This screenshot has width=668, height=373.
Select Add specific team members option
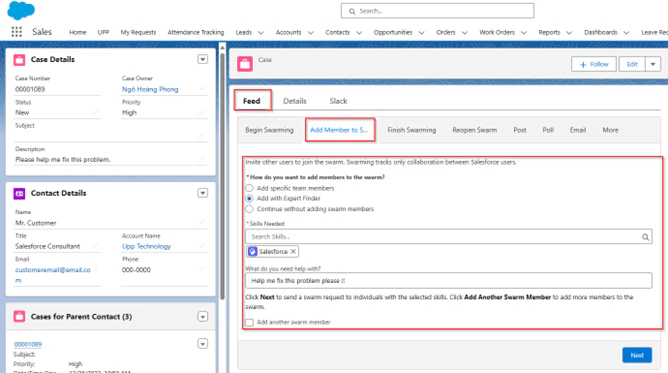click(249, 188)
